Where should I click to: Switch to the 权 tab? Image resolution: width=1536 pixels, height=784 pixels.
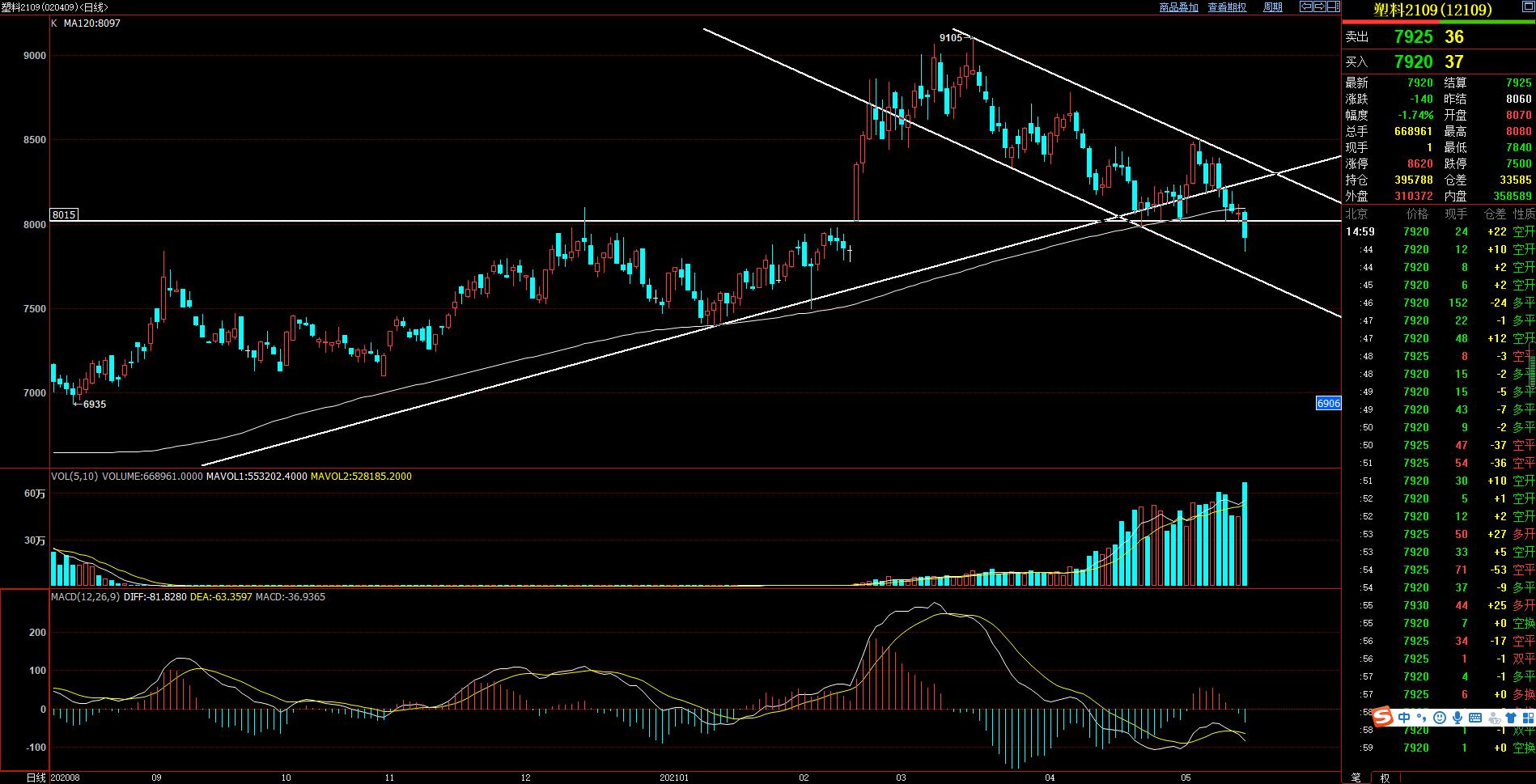(1385, 778)
